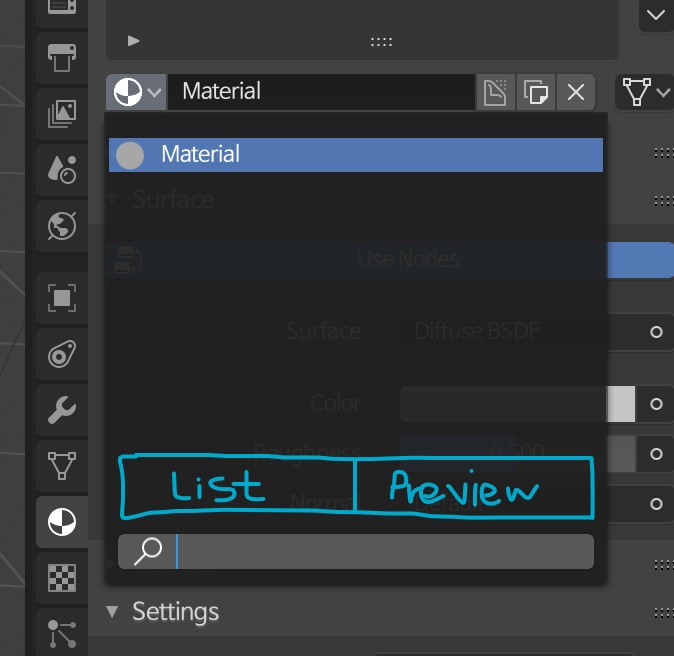Open the Particles tab (branching nodes icon)
The height and width of the screenshot is (656, 674).
coord(62,634)
